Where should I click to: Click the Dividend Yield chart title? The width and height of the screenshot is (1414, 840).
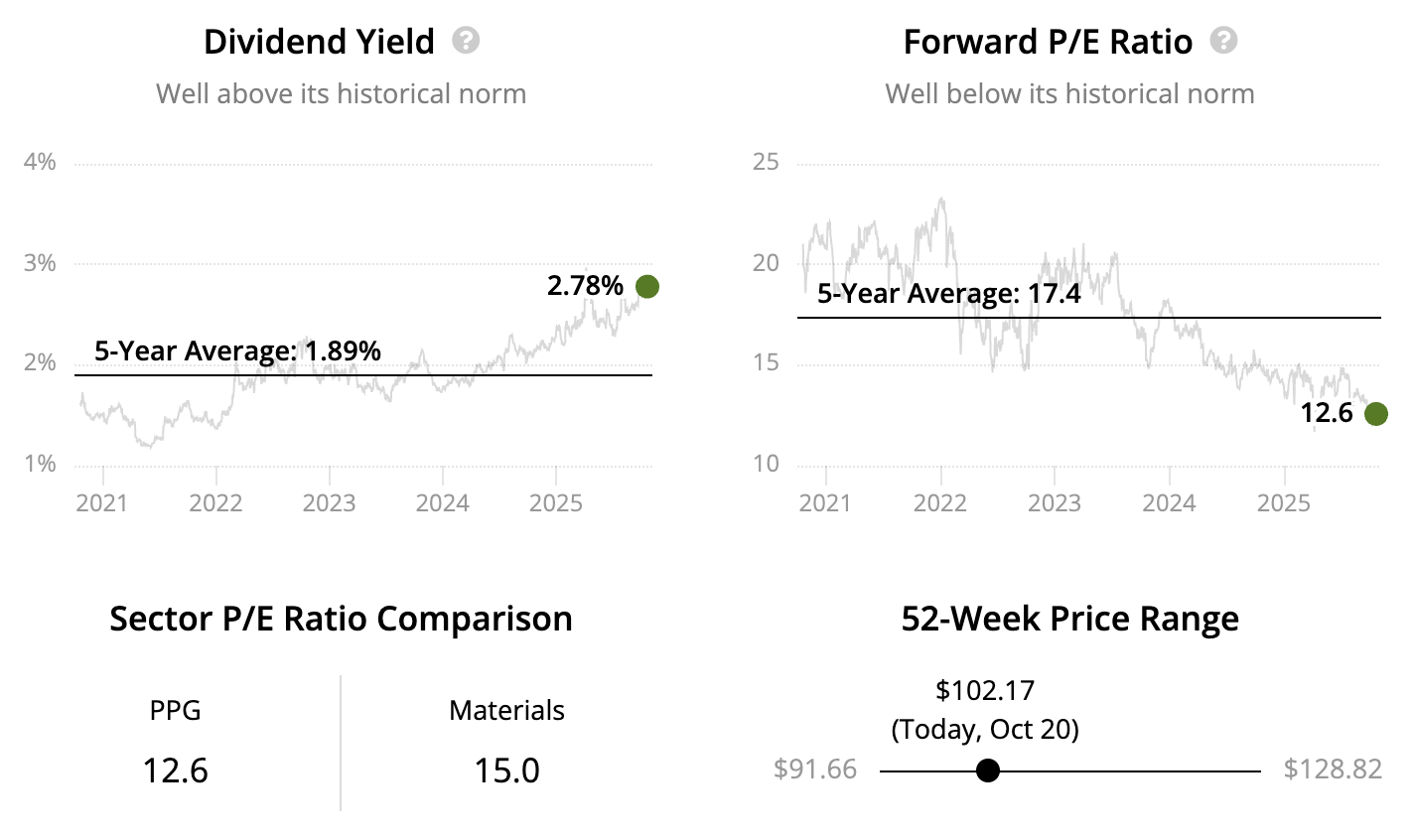319,42
